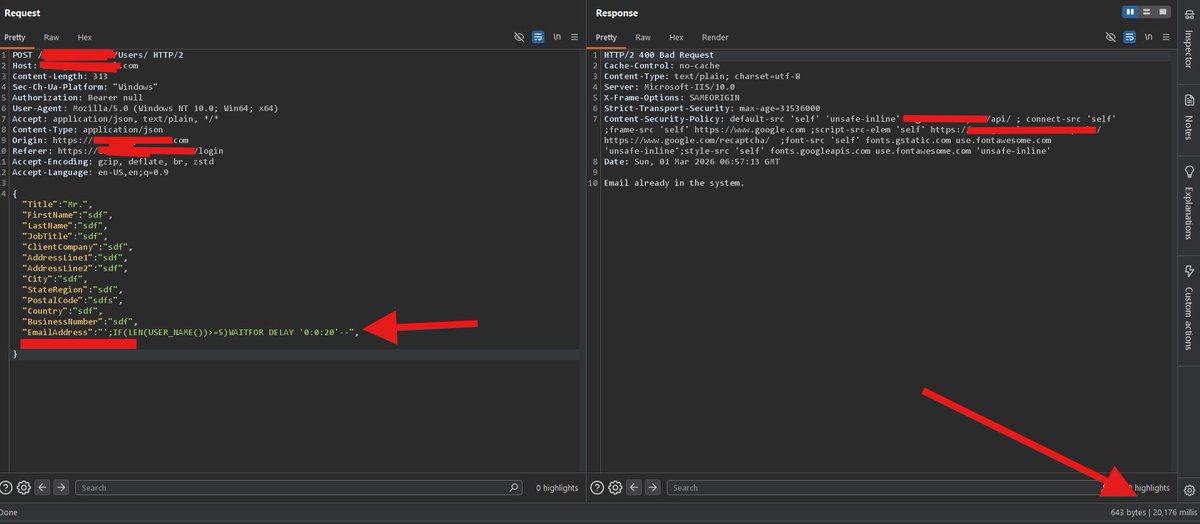Click the Request search field
Viewport: 1200px width, 524px height.
pos(299,488)
